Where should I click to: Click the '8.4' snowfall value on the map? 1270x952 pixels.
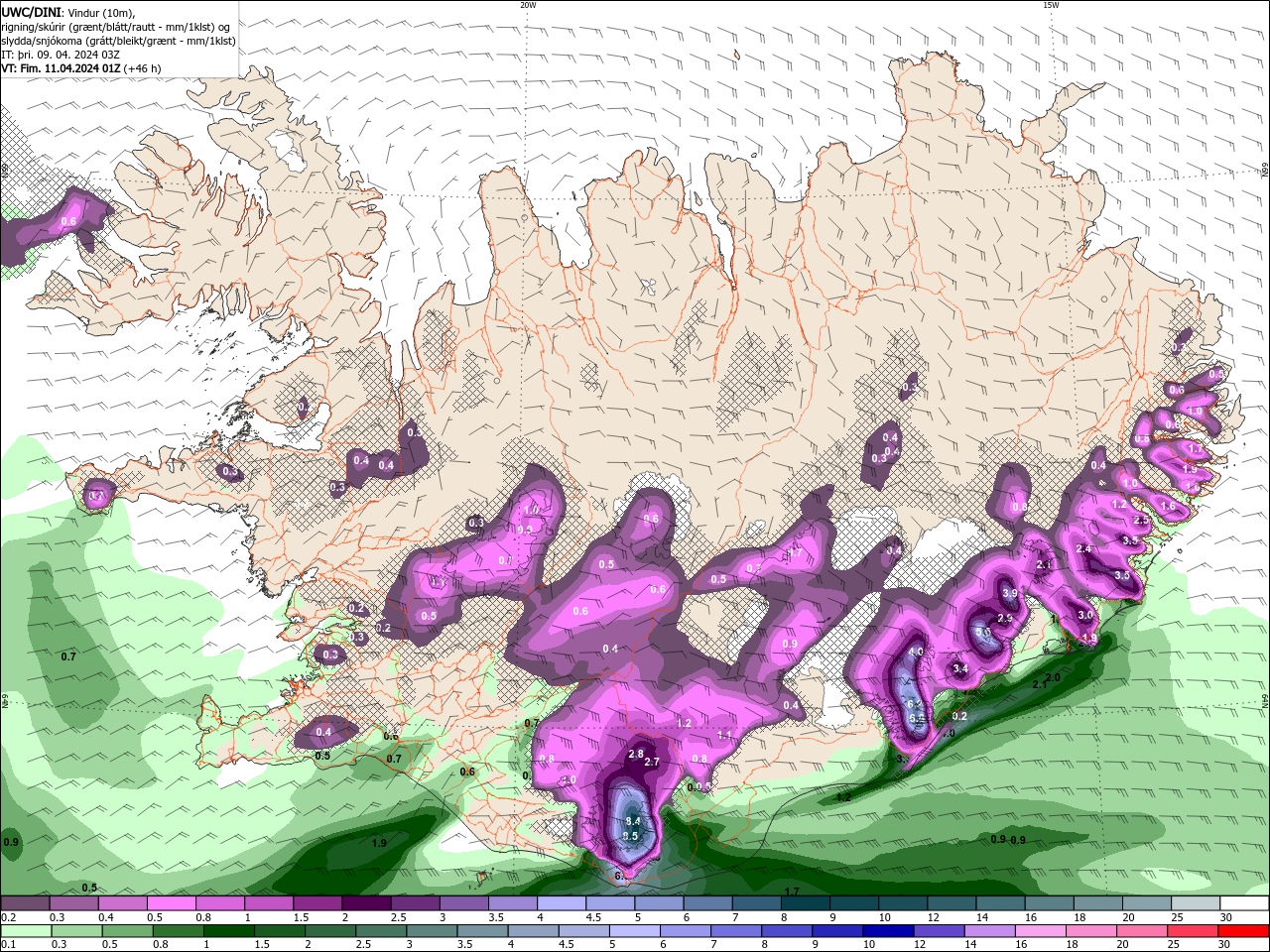point(633,822)
